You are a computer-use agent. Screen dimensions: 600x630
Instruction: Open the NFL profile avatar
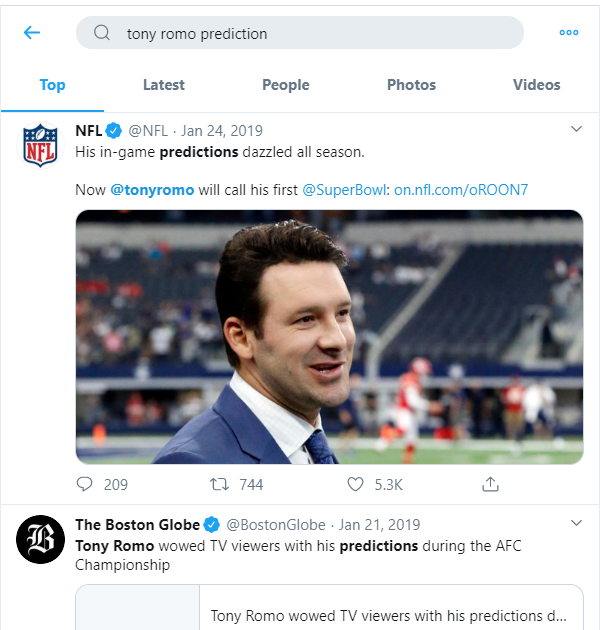click(41, 144)
